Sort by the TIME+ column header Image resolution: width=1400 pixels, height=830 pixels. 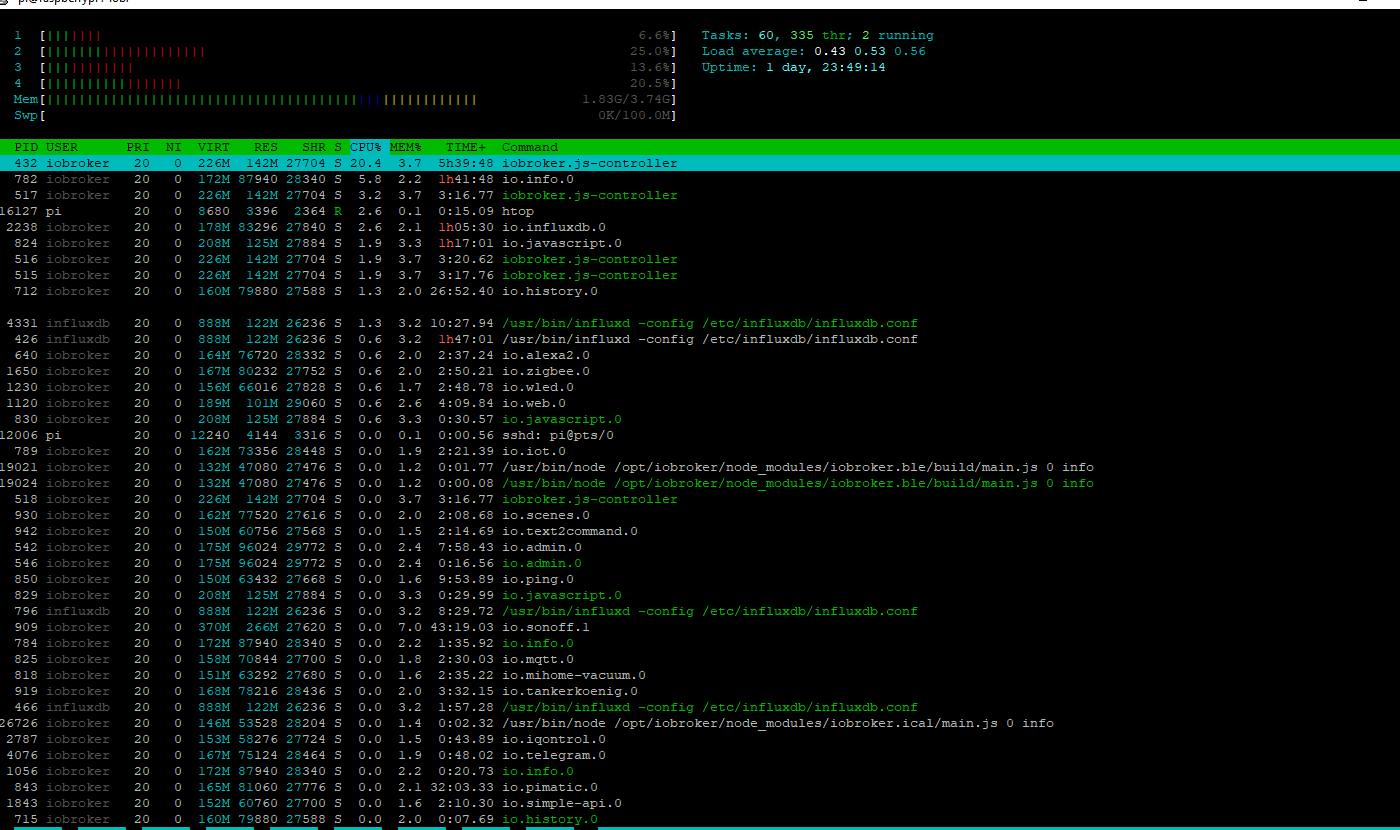466,147
